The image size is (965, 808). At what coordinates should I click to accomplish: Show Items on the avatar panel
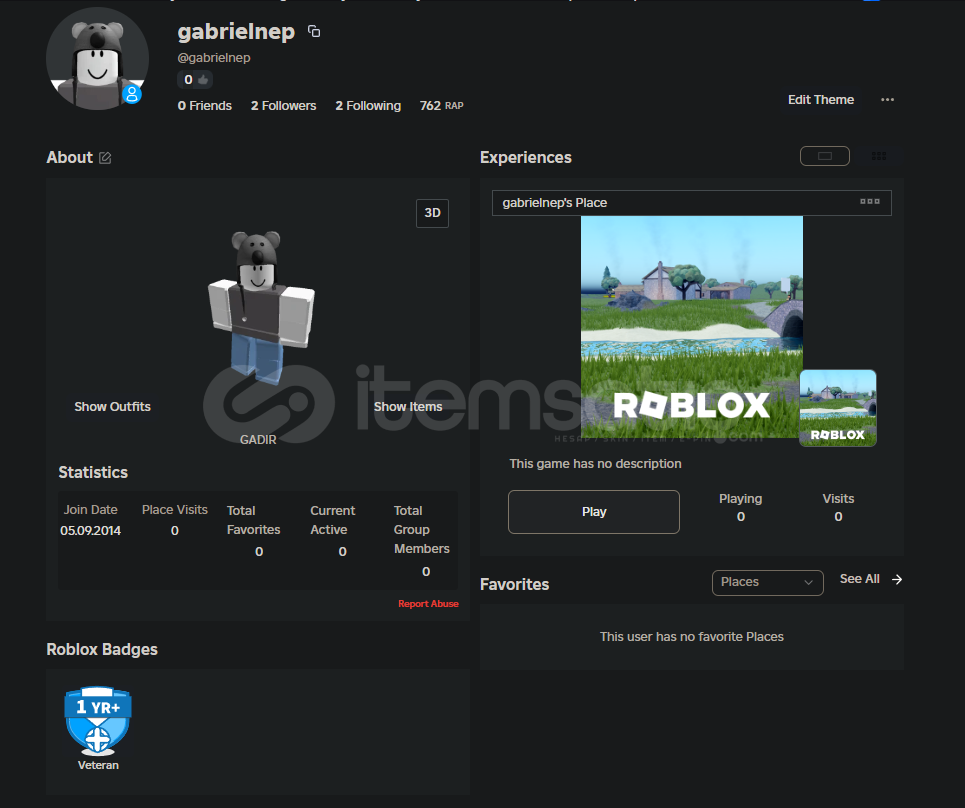[408, 407]
